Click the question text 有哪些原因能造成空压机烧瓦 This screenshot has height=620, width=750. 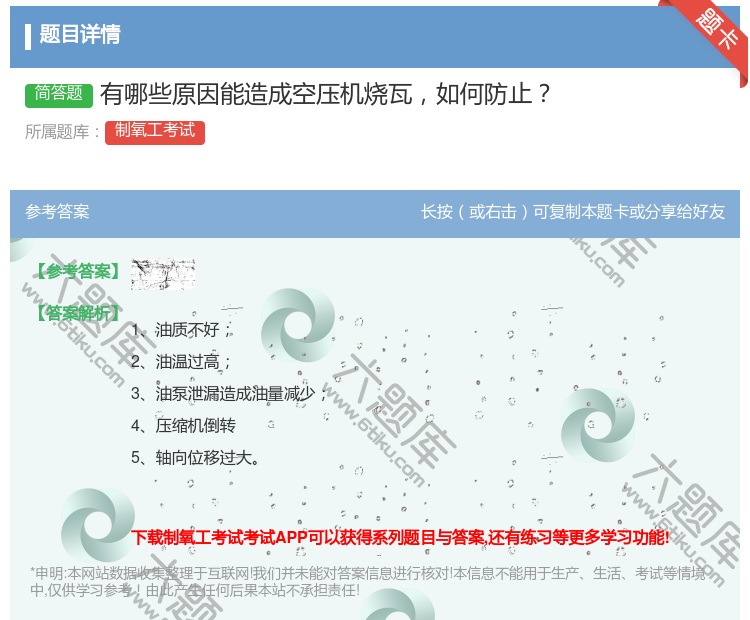256,94
